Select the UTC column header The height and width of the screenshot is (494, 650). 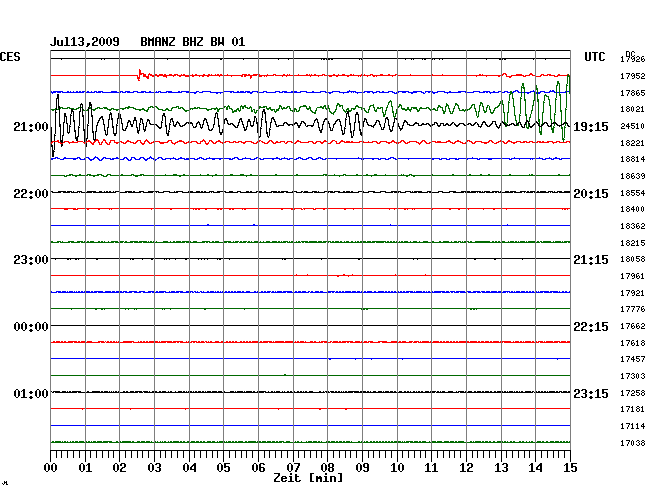point(594,57)
